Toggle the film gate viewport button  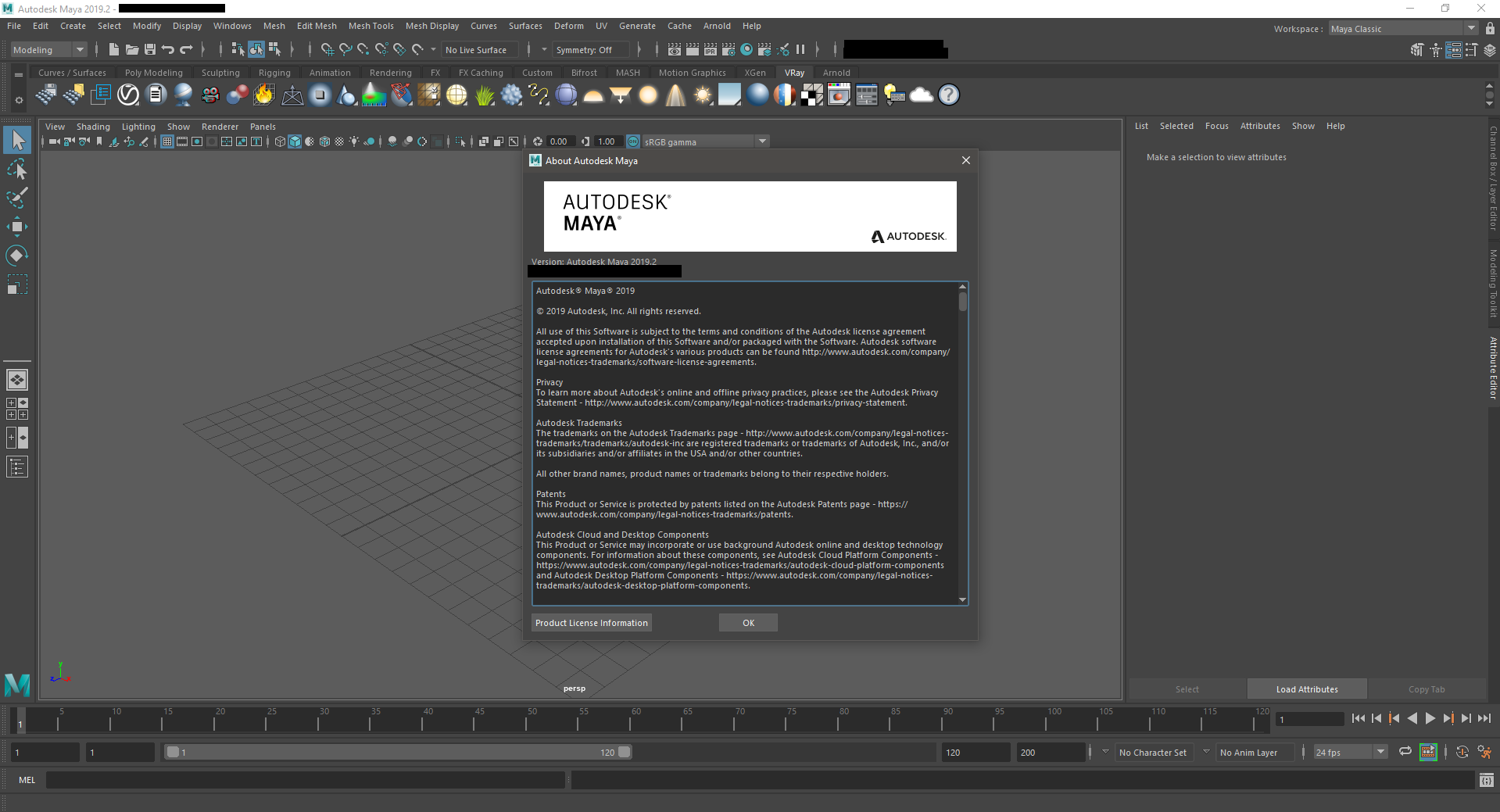coord(182,141)
